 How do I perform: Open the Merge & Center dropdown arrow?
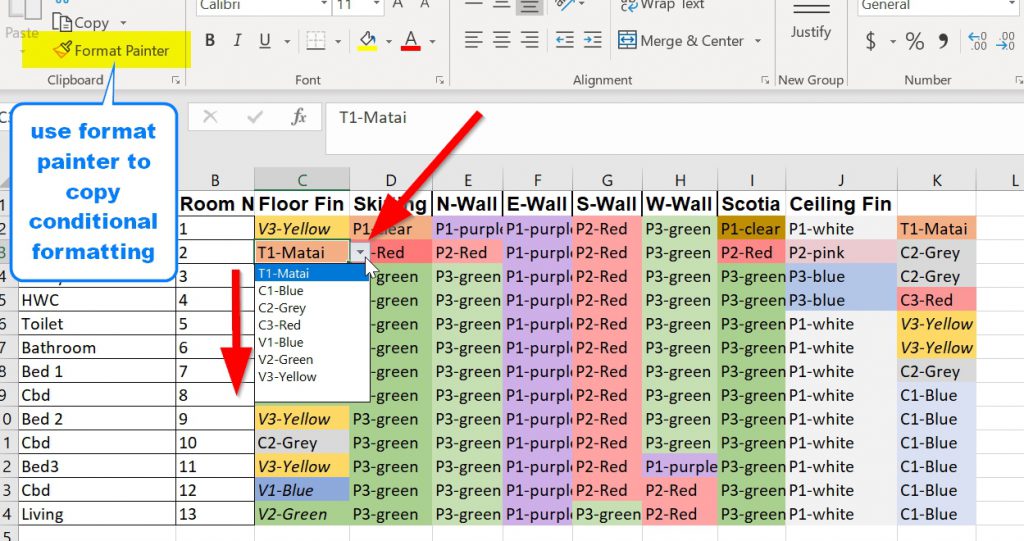coord(758,41)
